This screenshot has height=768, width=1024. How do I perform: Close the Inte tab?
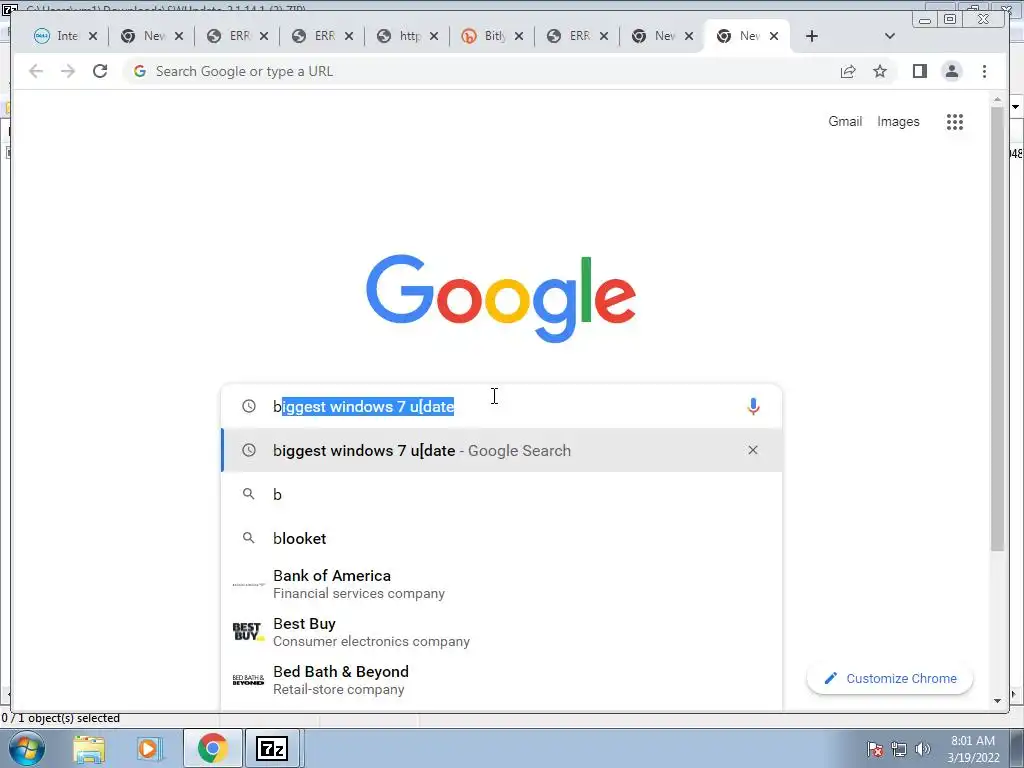coord(93,36)
